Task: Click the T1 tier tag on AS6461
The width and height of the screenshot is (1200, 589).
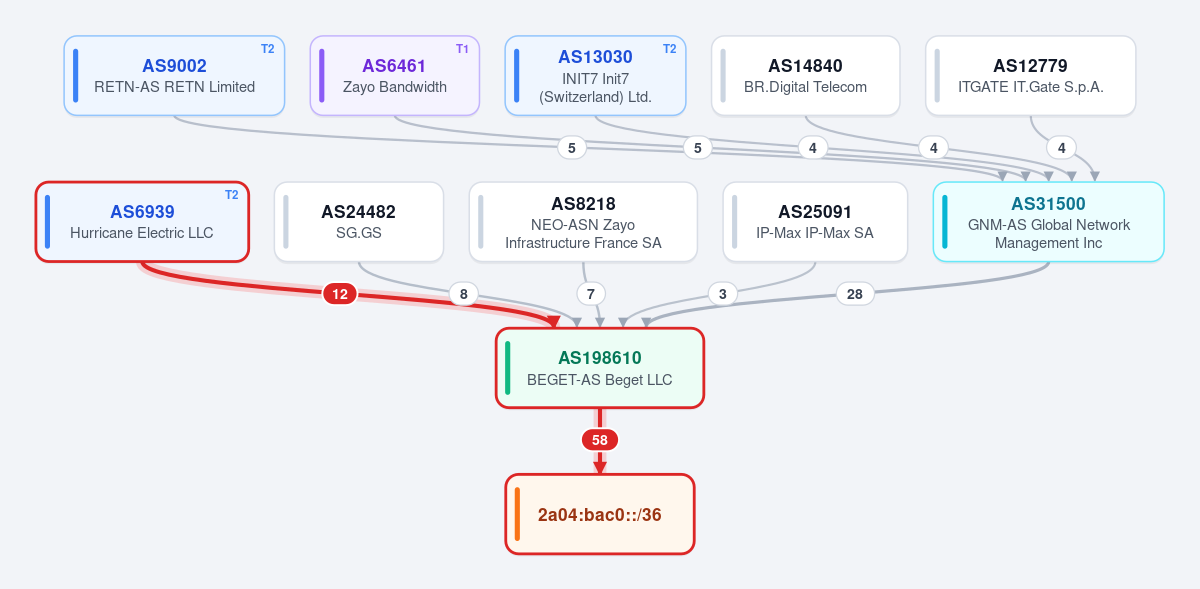Action: click(x=462, y=49)
